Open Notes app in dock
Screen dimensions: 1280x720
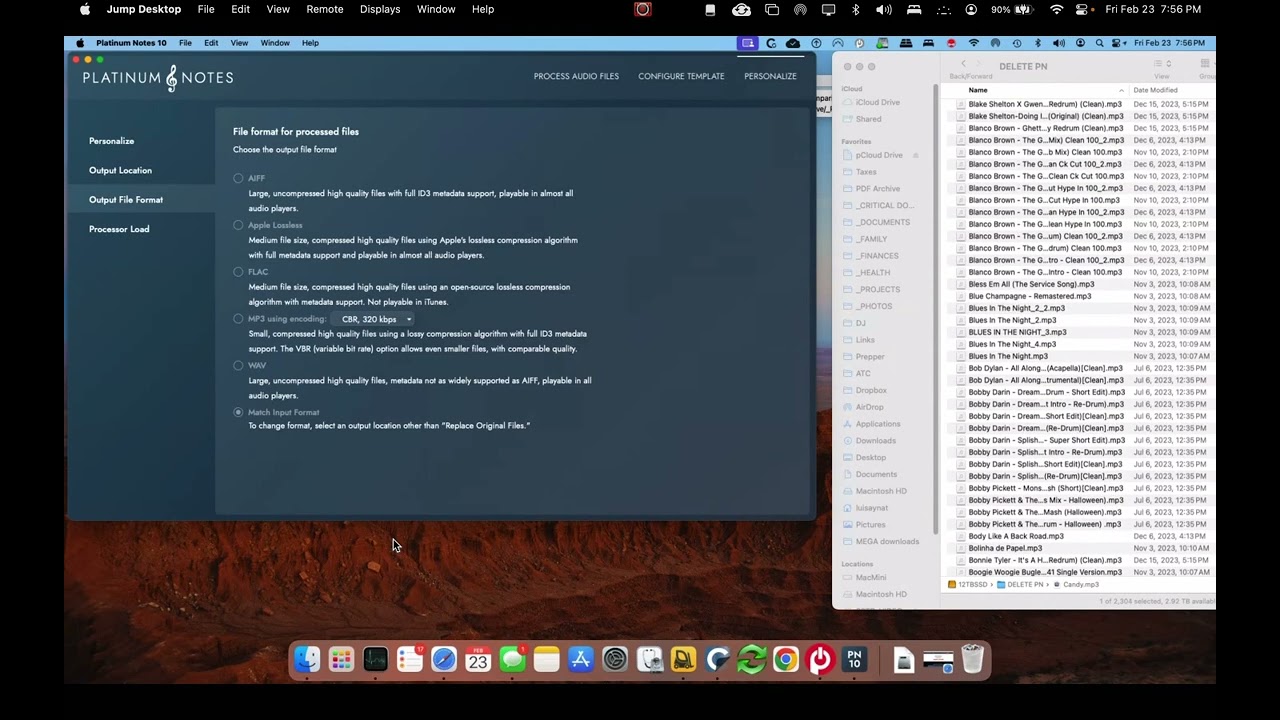tap(546, 660)
